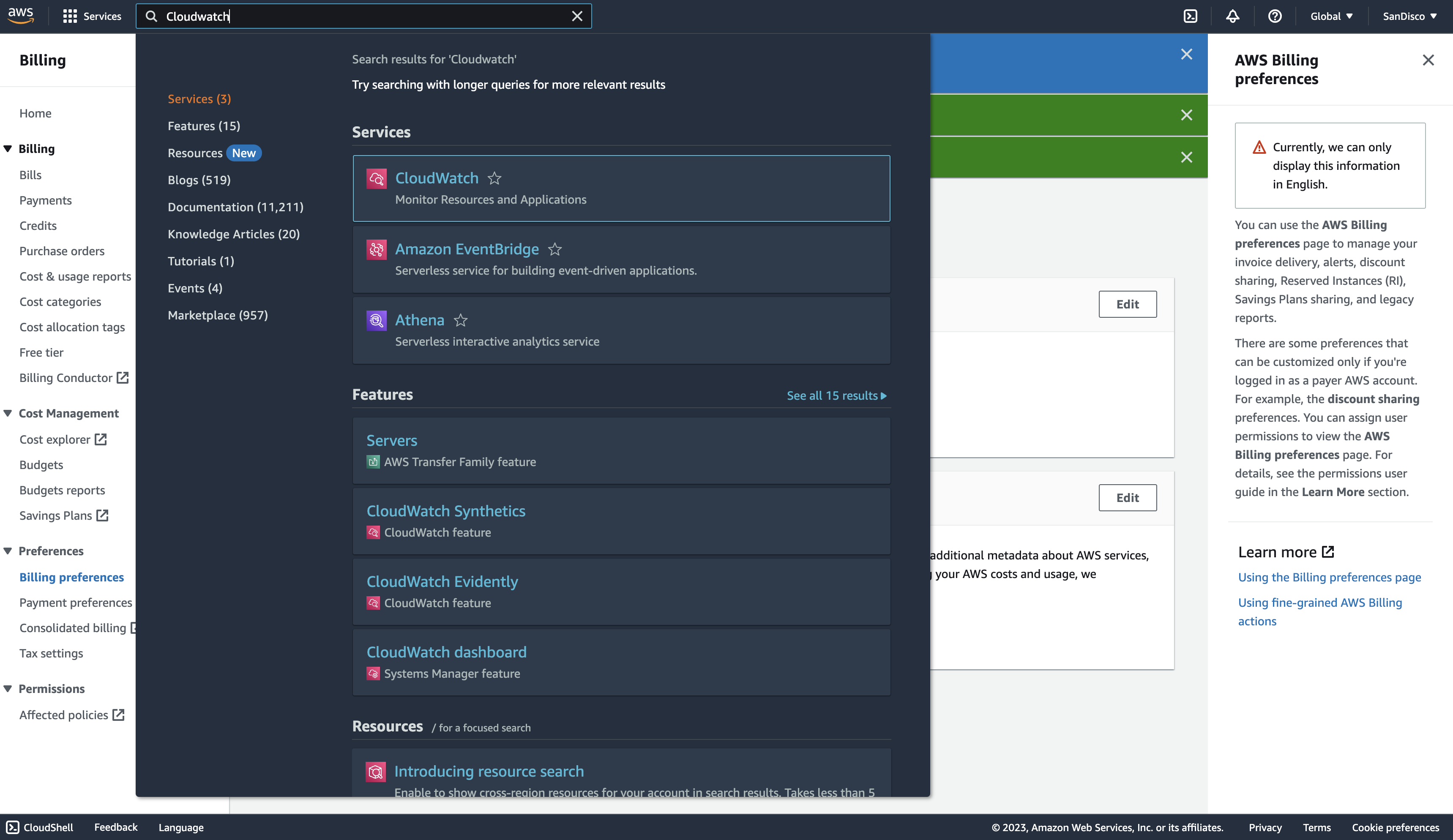Open the Services grid menu icon
Viewport: 1453px width, 840px height.
(x=70, y=16)
